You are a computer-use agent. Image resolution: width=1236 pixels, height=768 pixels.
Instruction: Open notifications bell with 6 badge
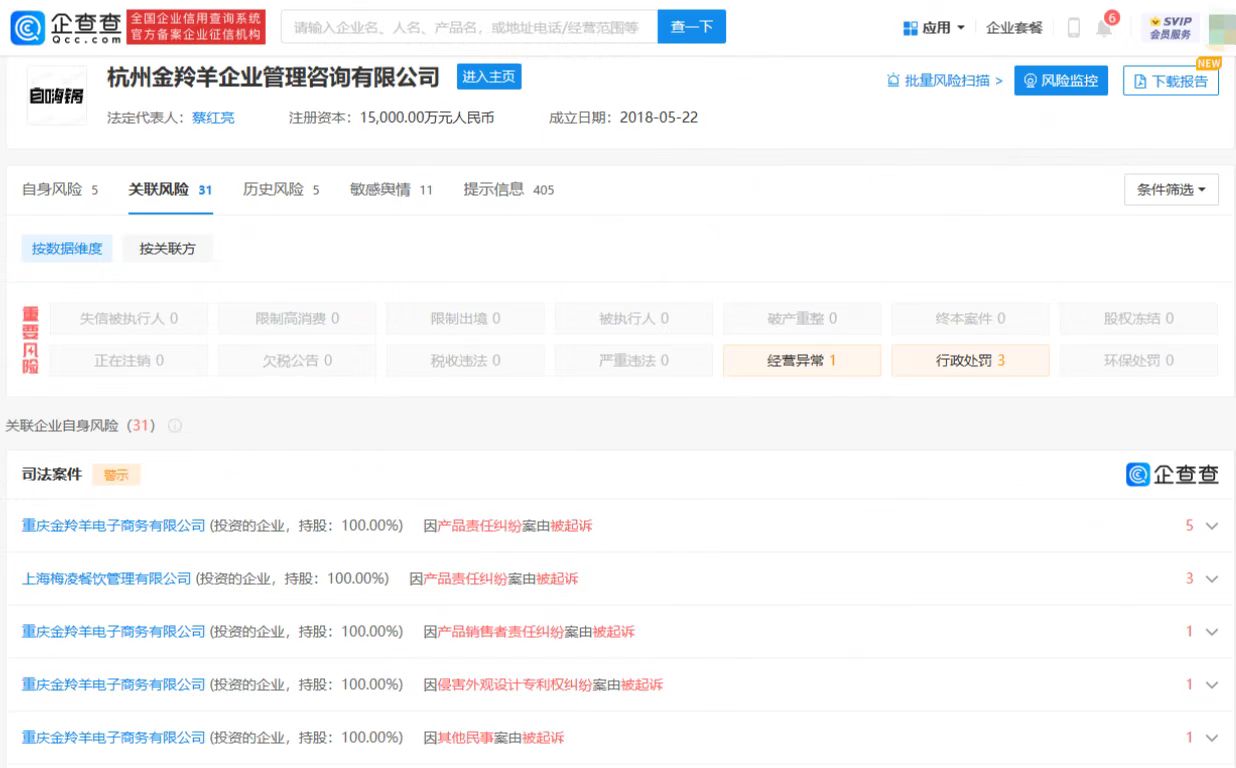click(x=1105, y=26)
